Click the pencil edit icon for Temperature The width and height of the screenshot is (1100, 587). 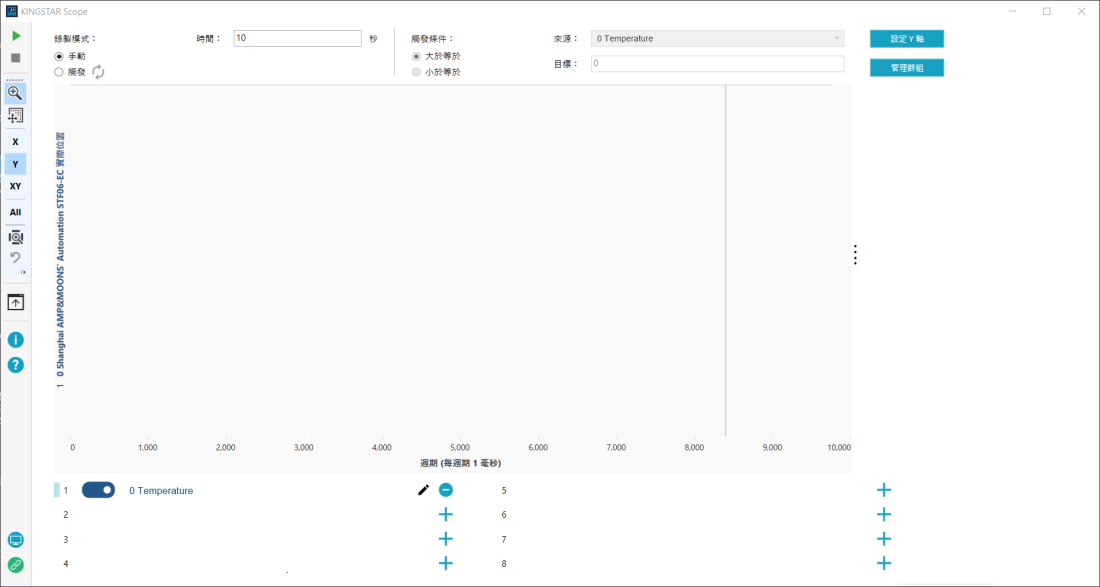pyautogui.click(x=423, y=490)
